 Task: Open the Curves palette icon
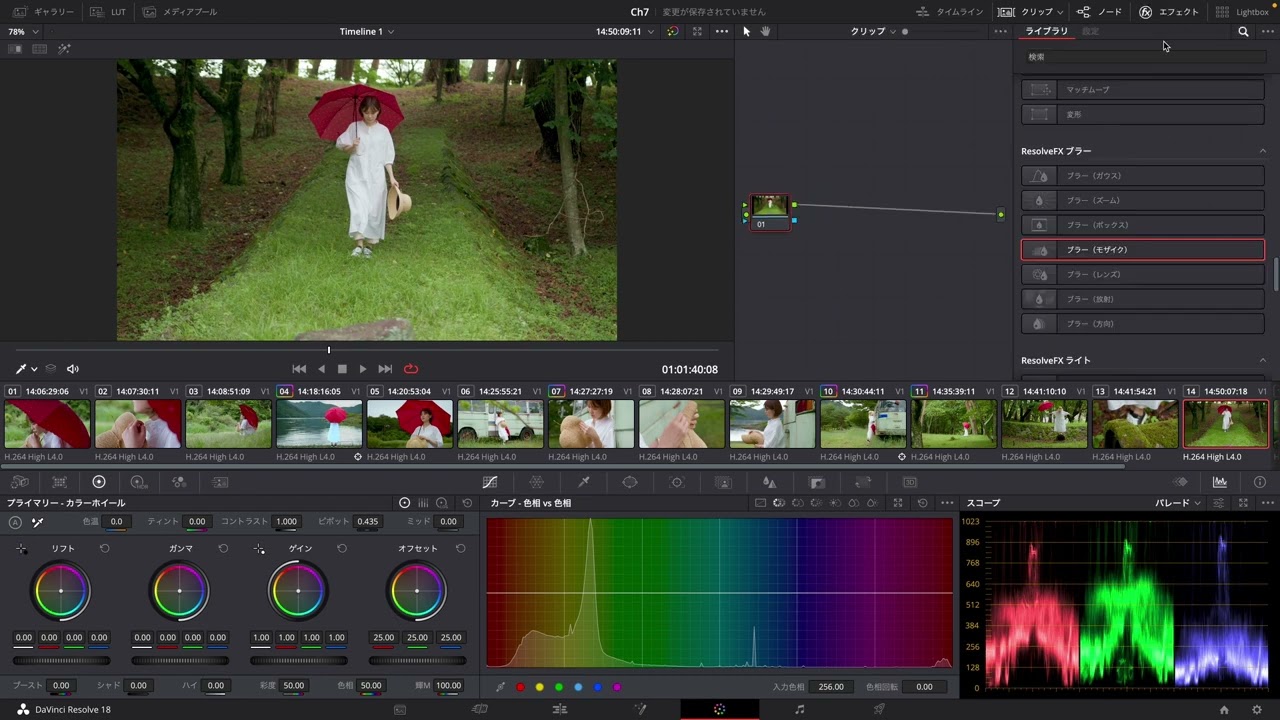[490, 482]
